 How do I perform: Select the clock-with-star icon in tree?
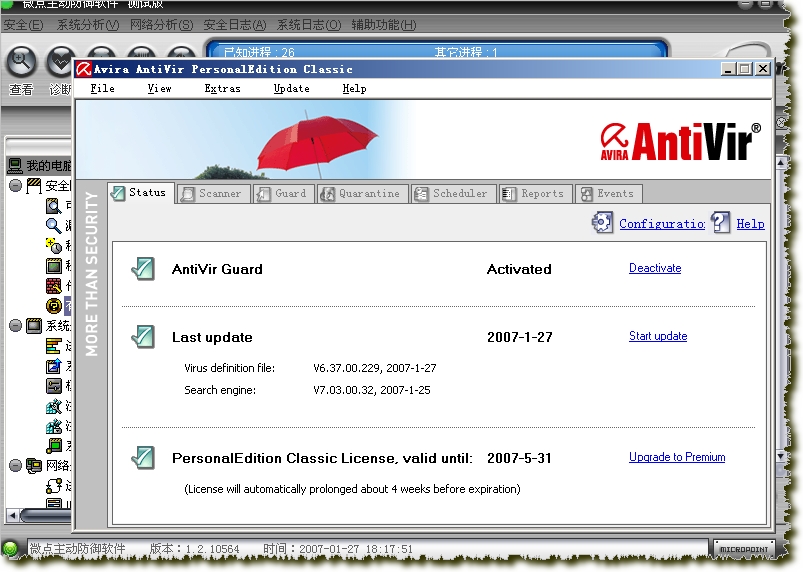coord(54,245)
